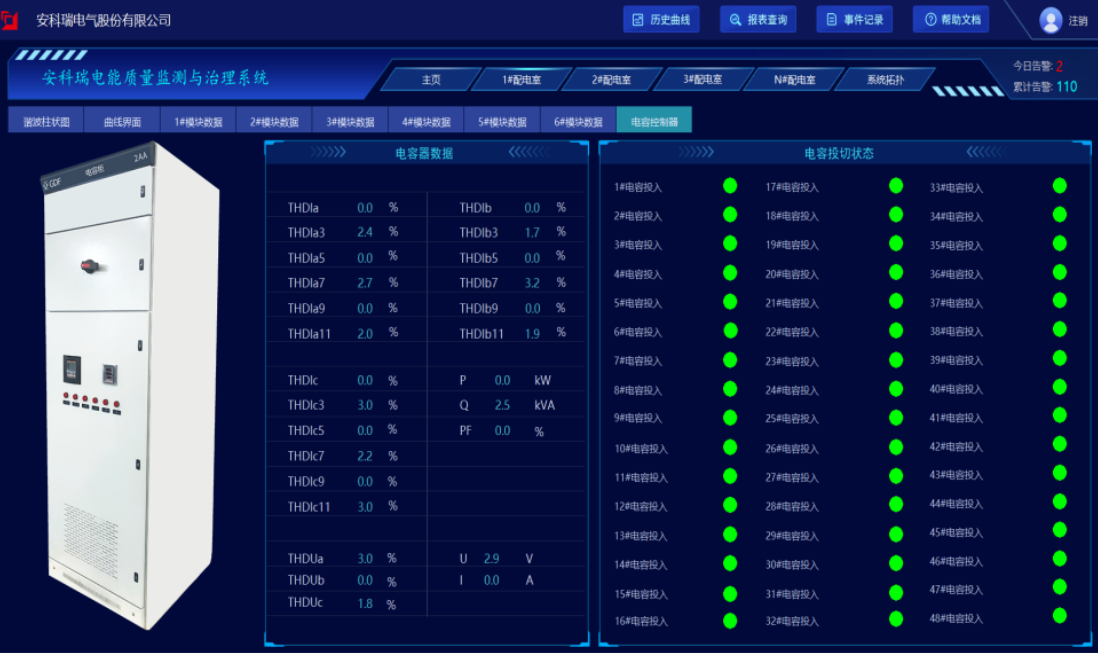Image resolution: width=1098 pixels, height=653 pixels.
Task: Go to the 主页 home tab
Action: pyautogui.click(x=431, y=80)
